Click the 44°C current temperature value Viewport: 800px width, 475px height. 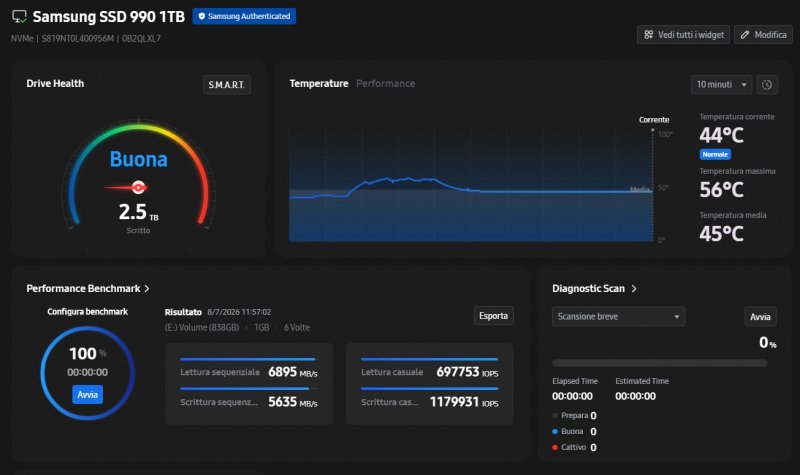click(721, 135)
